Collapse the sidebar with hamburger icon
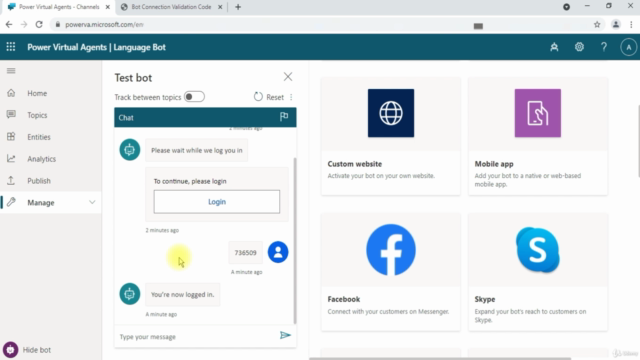The width and height of the screenshot is (640, 360). 11,71
